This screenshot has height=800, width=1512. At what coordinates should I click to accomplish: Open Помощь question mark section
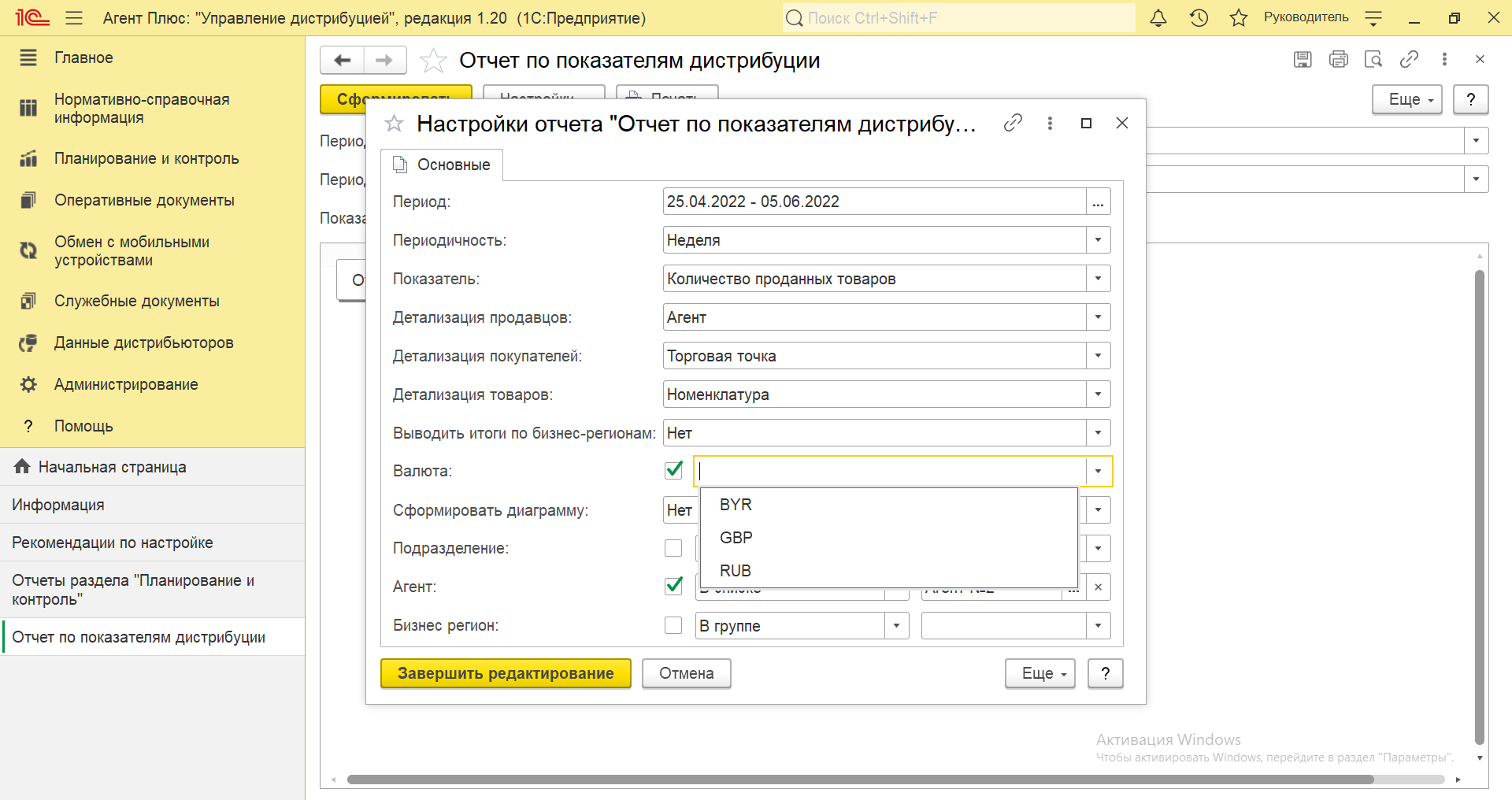pos(152,426)
